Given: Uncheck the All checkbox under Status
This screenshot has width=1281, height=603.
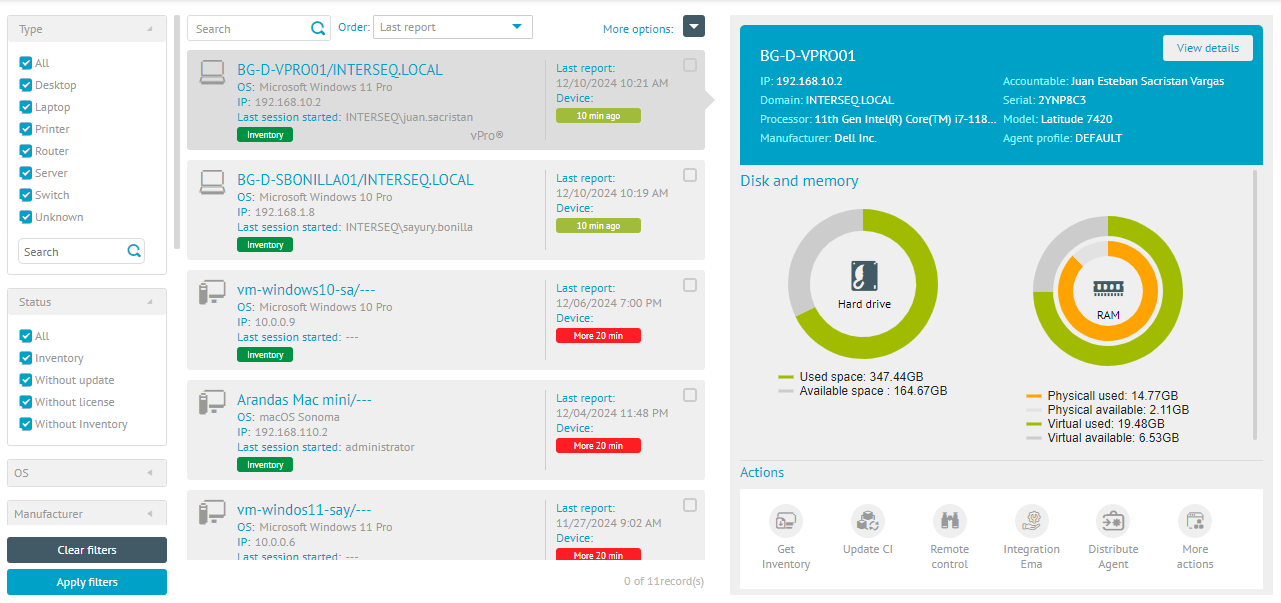Looking at the screenshot, I should tap(26, 336).
